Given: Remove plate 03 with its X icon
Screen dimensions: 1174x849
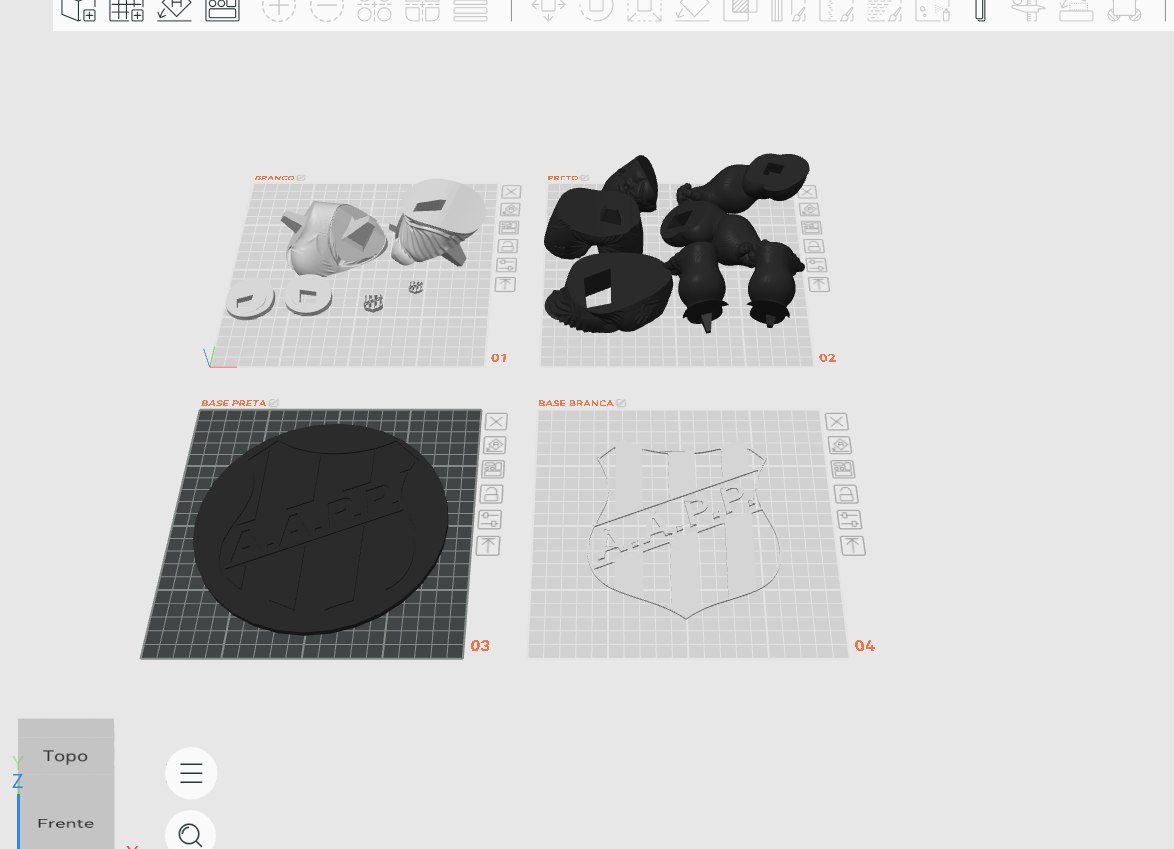Looking at the screenshot, I should [496, 422].
